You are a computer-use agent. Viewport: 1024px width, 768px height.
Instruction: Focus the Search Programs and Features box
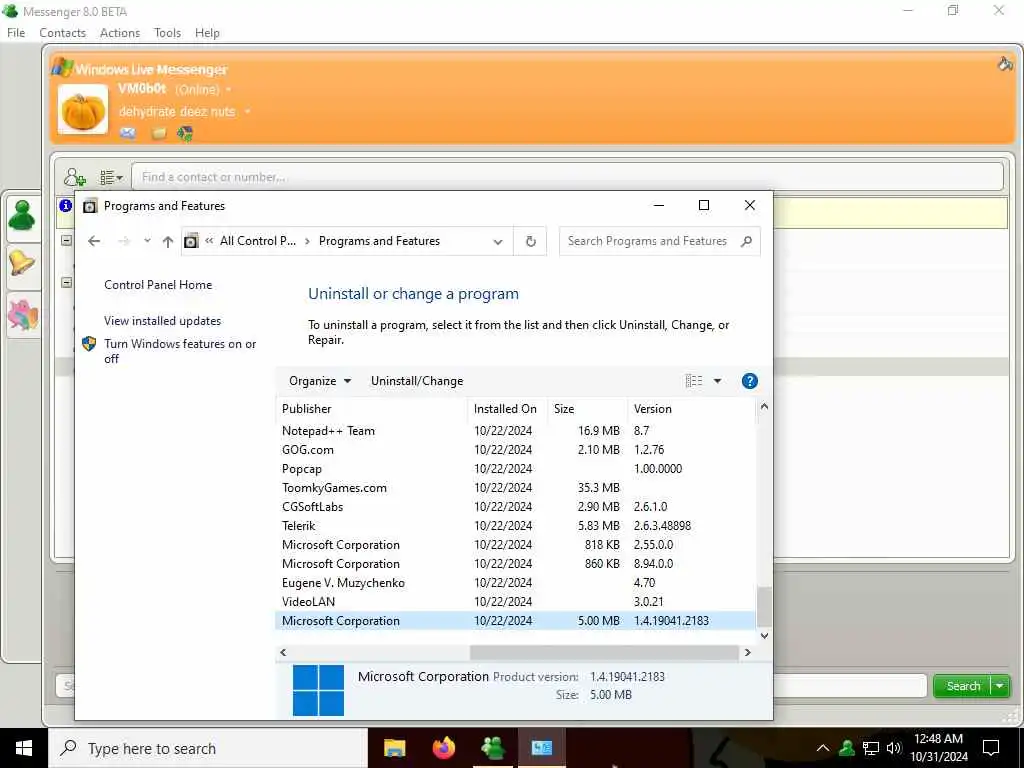660,241
